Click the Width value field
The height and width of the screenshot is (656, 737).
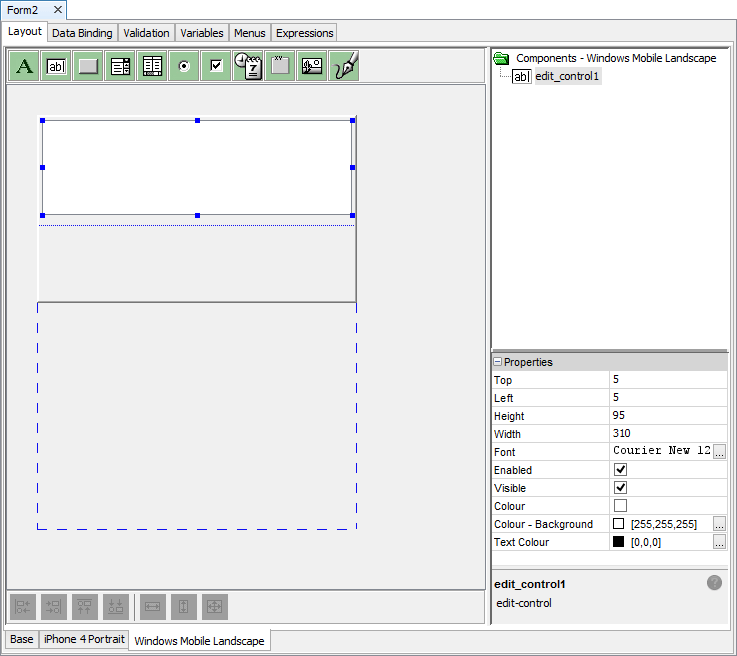tap(667, 434)
